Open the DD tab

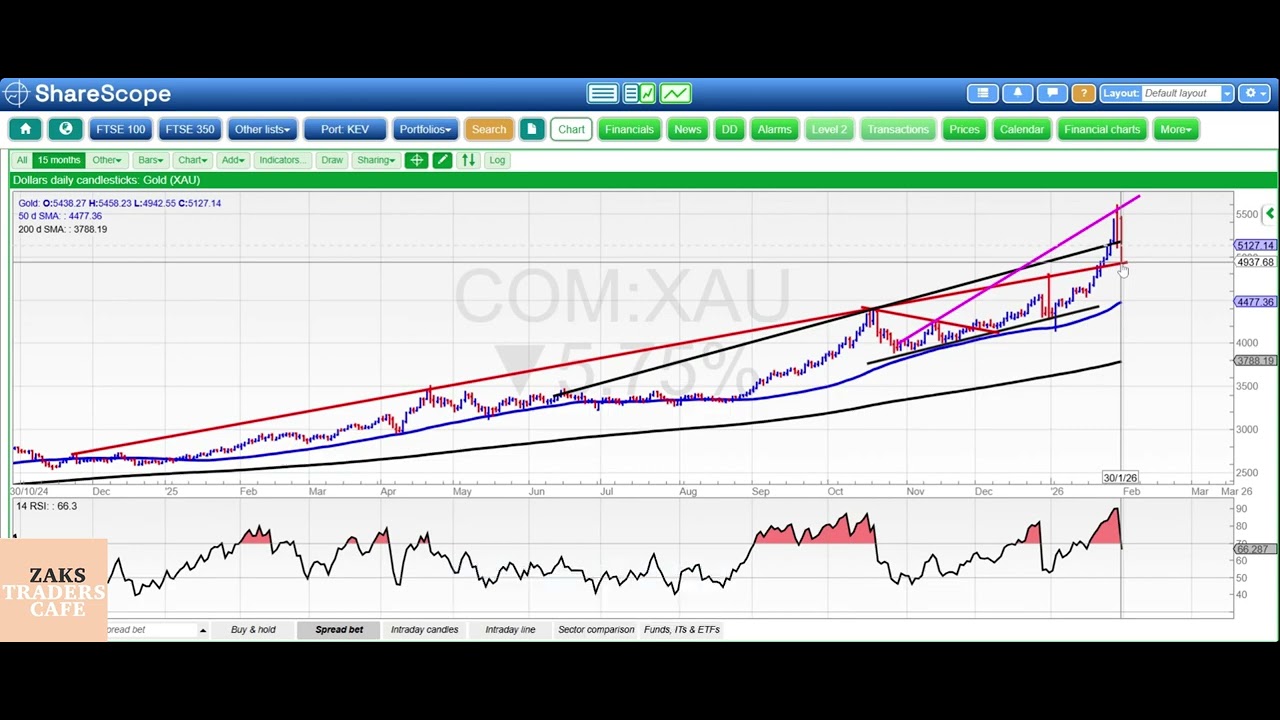point(729,129)
